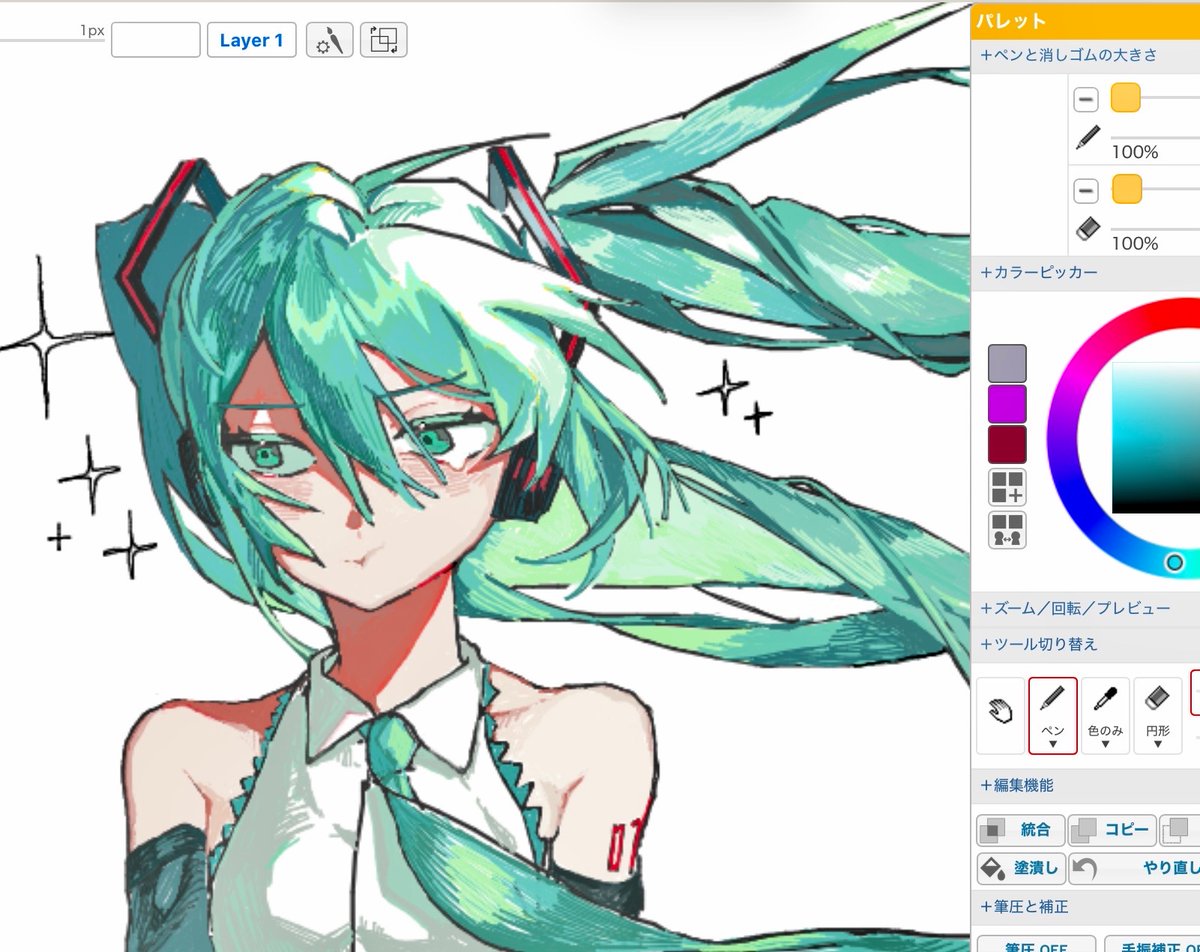The height and width of the screenshot is (952, 1200).
Task: Decrease eraser size with minus button
Action: click(x=1086, y=190)
